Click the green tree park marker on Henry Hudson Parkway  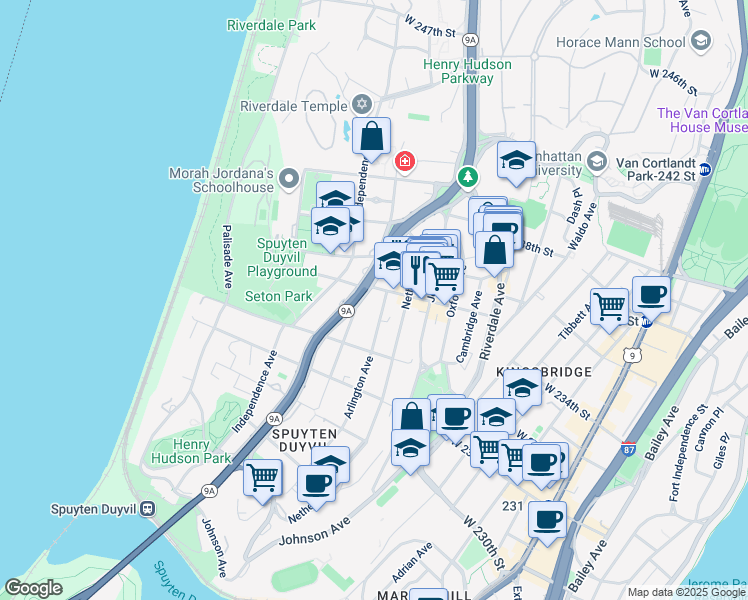point(468,177)
